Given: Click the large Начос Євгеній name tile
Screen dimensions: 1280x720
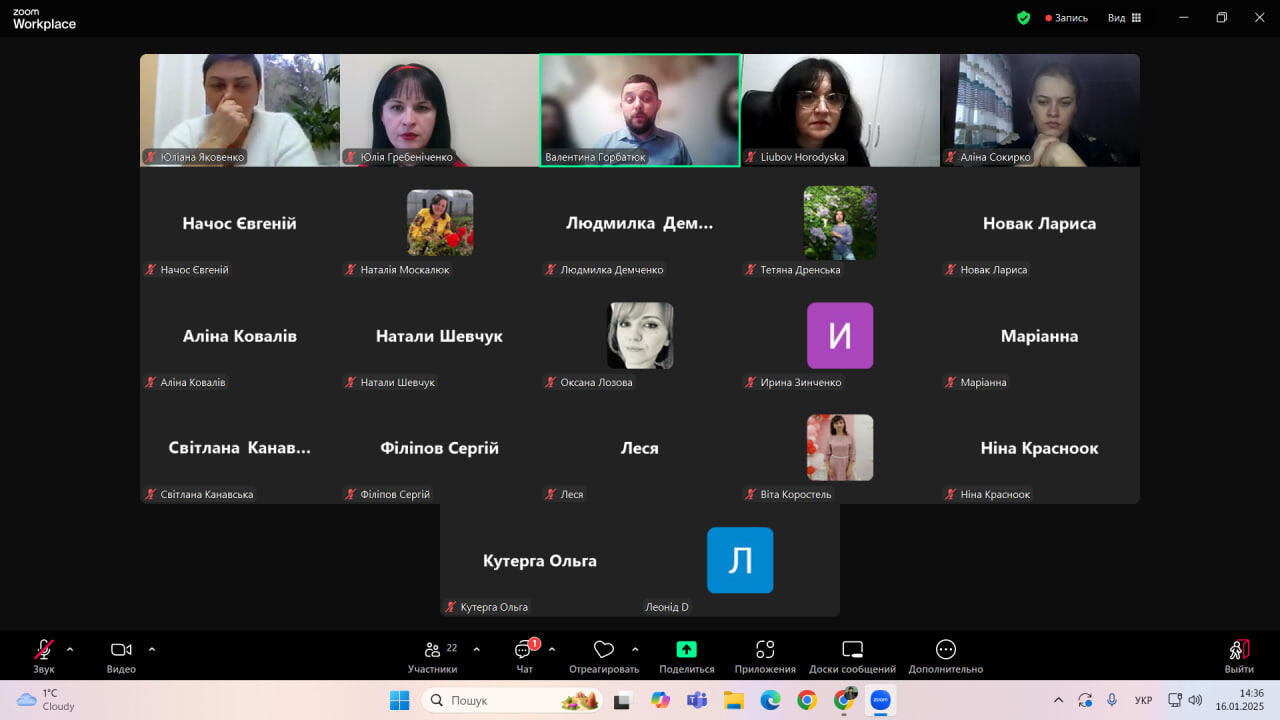Looking at the screenshot, I should click(239, 224).
